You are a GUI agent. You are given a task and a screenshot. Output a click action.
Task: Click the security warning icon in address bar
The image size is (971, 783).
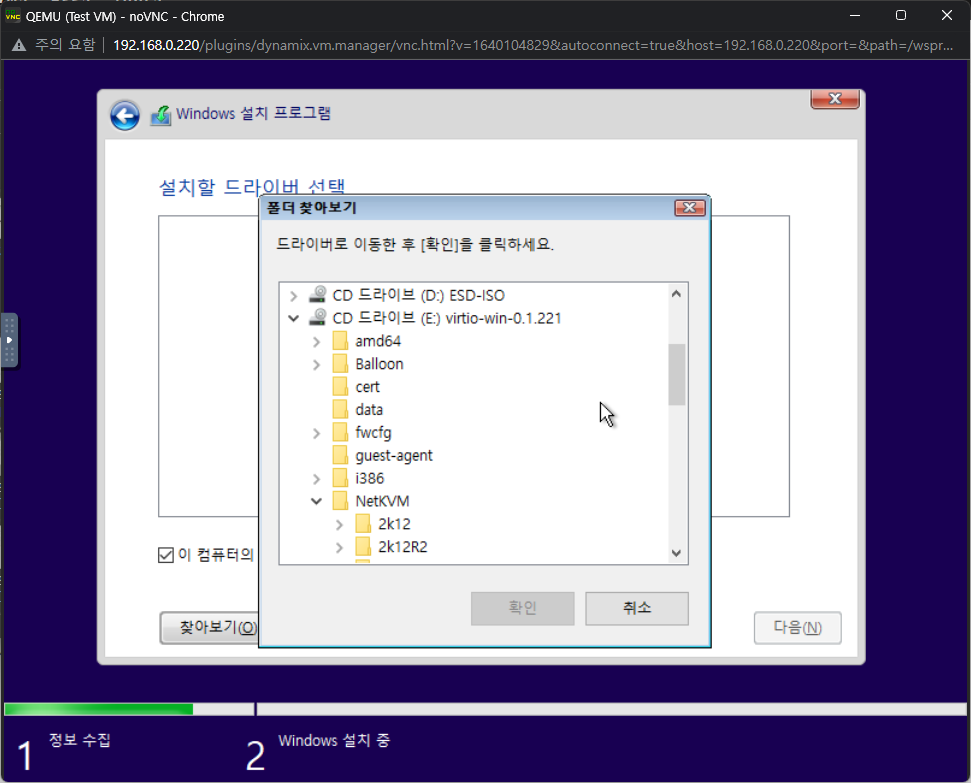click(19, 45)
